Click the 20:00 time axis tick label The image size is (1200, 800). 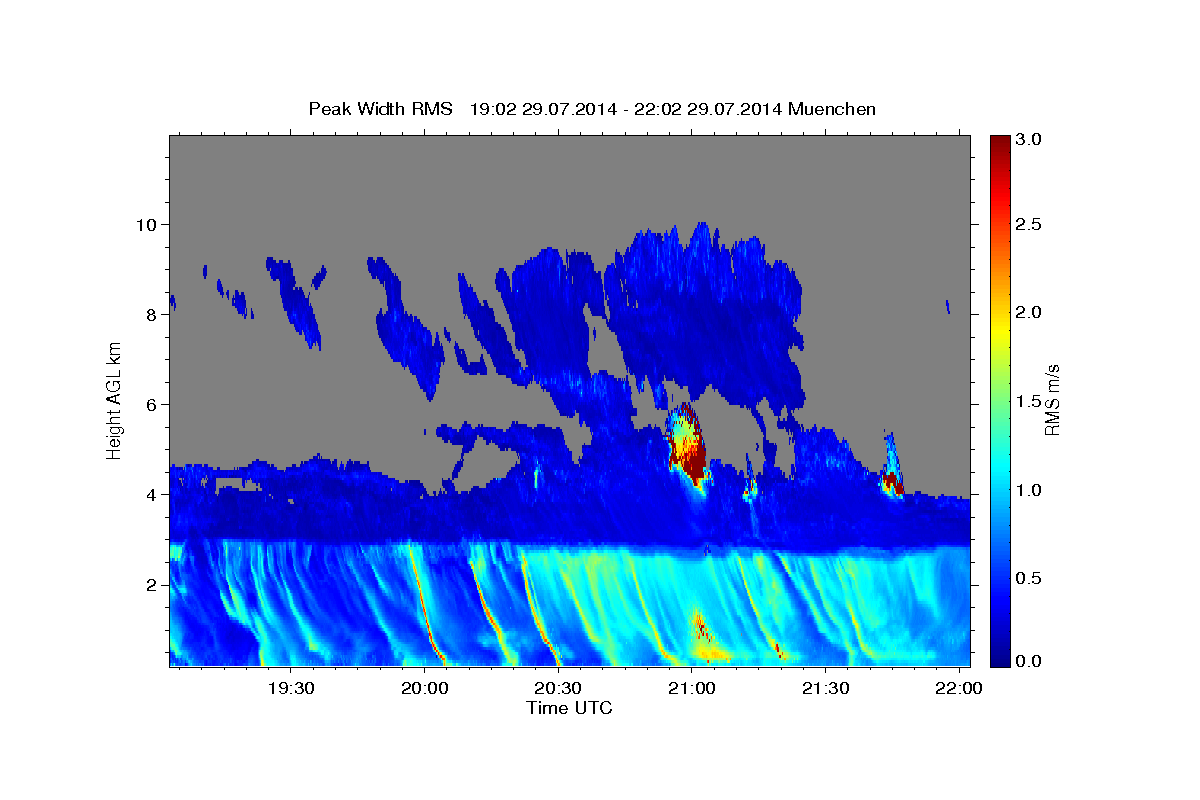[x=424, y=688]
